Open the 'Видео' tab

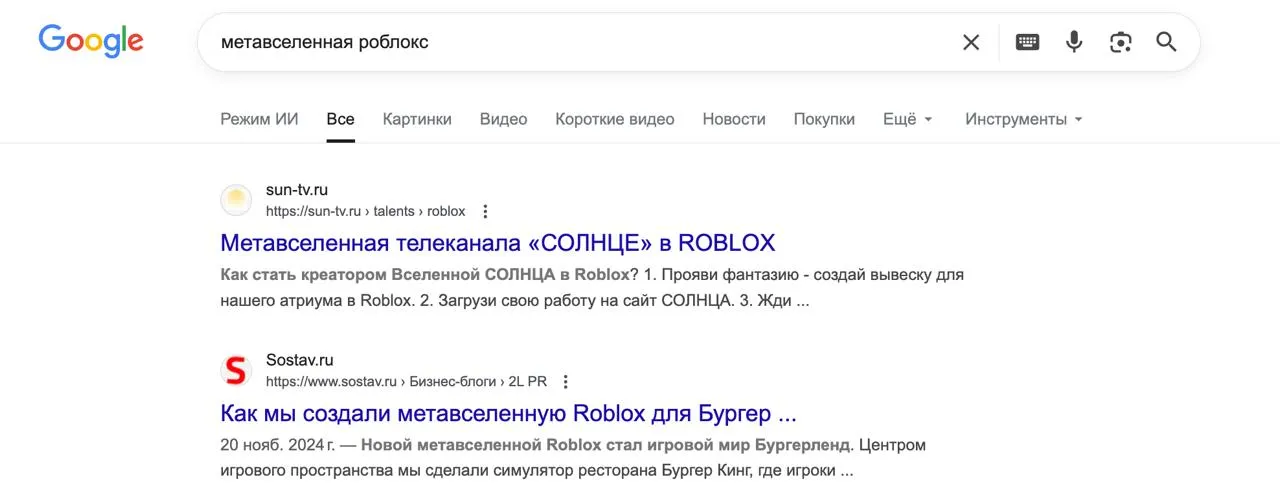(x=503, y=119)
